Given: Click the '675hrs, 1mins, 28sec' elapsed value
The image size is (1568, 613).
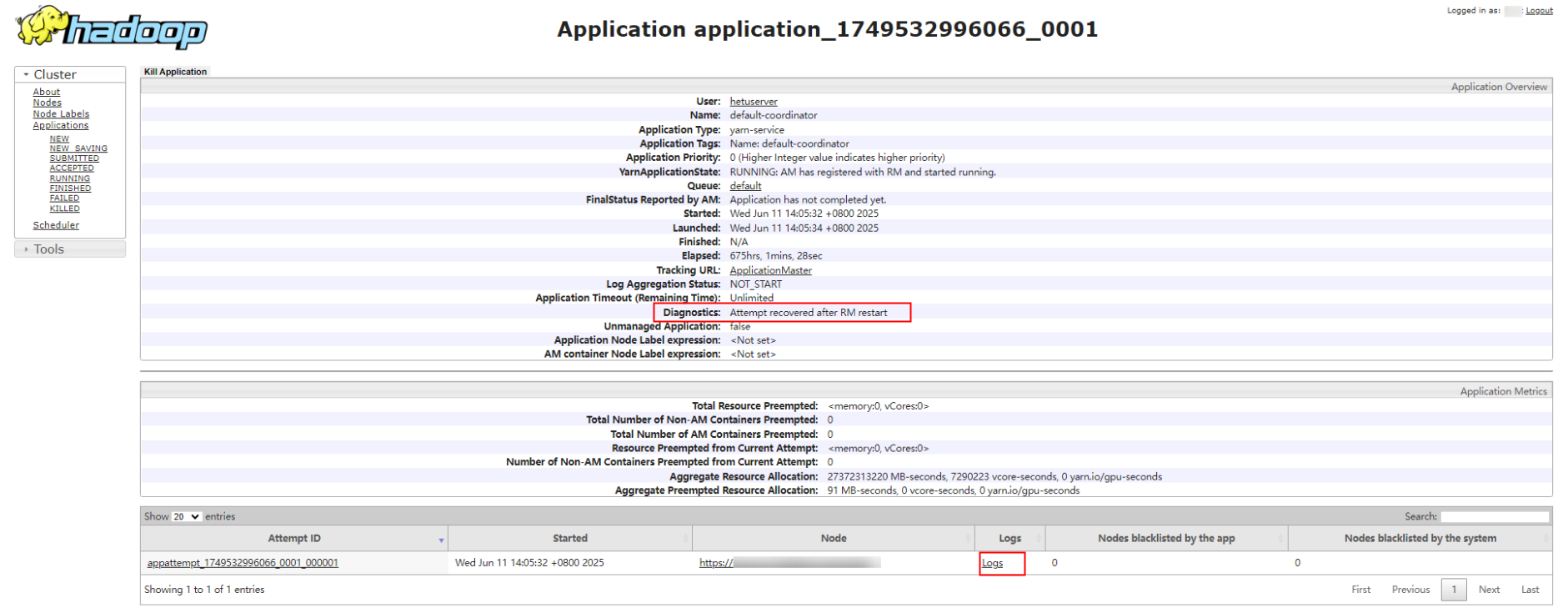Looking at the screenshot, I should coord(776,256).
